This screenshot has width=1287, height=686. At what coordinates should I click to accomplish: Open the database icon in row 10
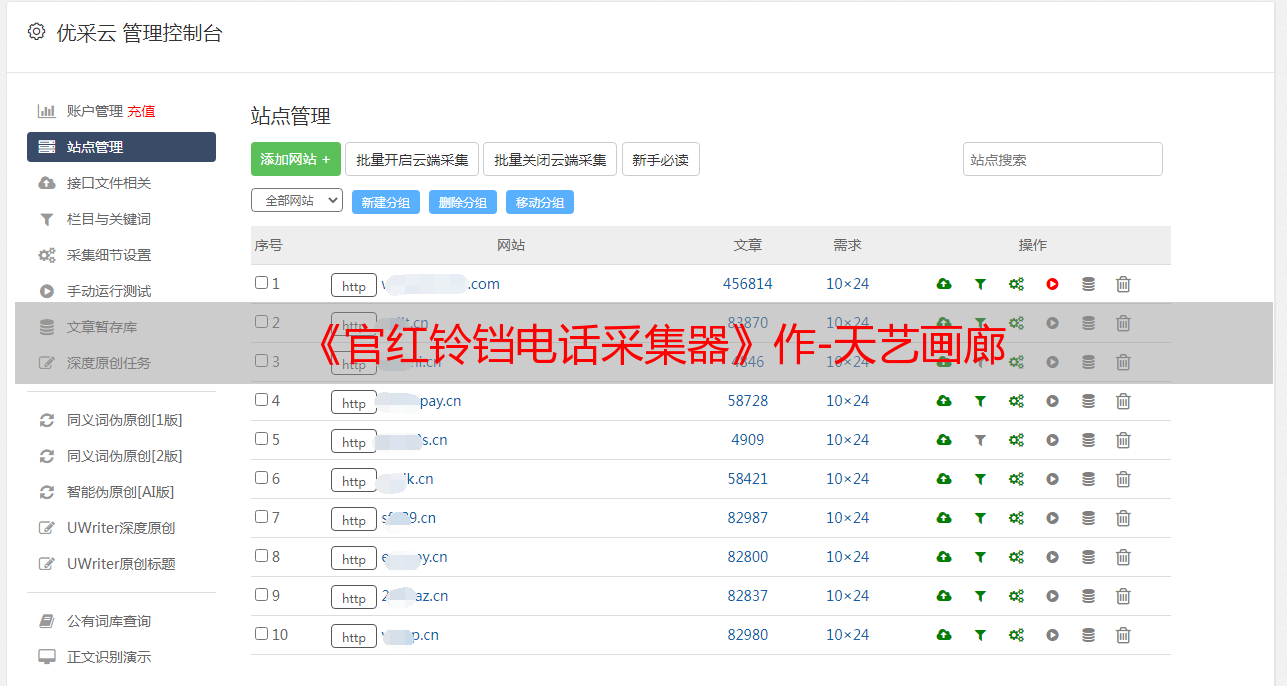1088,635
